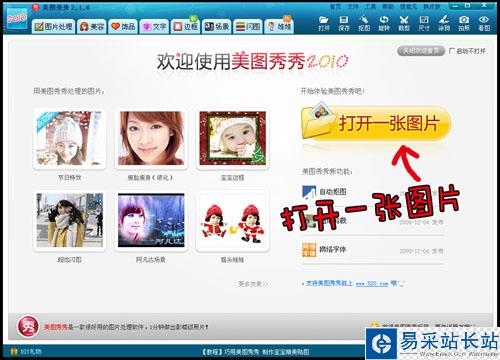This screenshot has height=360, width=500.
Task: Open the 阿凡达场景 sample thumbnail
Action: pyautogui.click(x=151, y=220)
